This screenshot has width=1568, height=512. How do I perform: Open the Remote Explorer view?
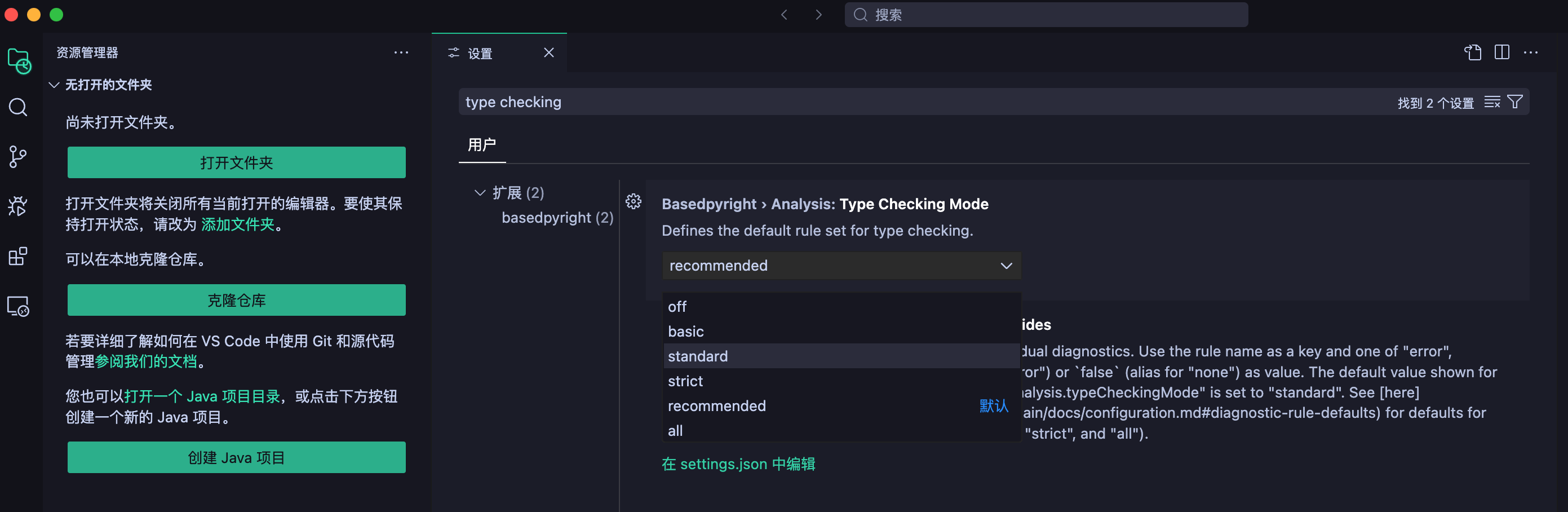tap(18, 306)
